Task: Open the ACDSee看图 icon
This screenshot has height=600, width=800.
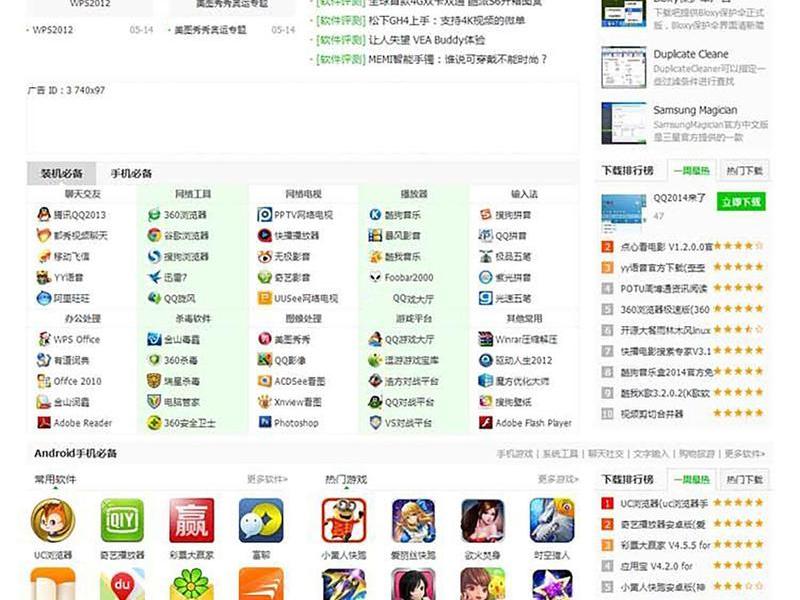Action: 264,381
